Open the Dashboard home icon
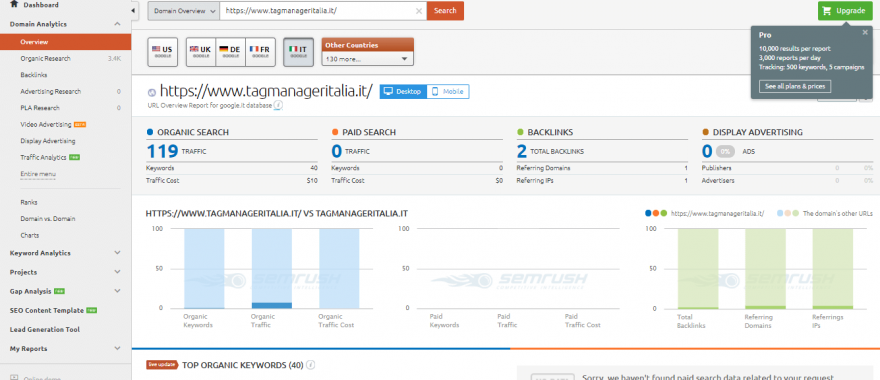880x380 pixels. coord(14,4)
